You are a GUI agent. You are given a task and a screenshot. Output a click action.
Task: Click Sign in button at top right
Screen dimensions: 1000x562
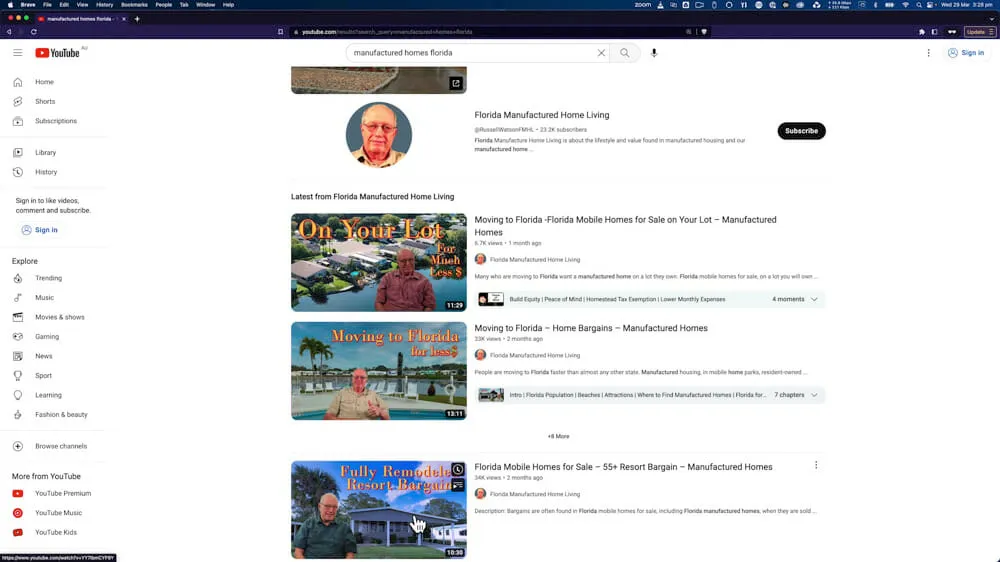coord(966,53)
